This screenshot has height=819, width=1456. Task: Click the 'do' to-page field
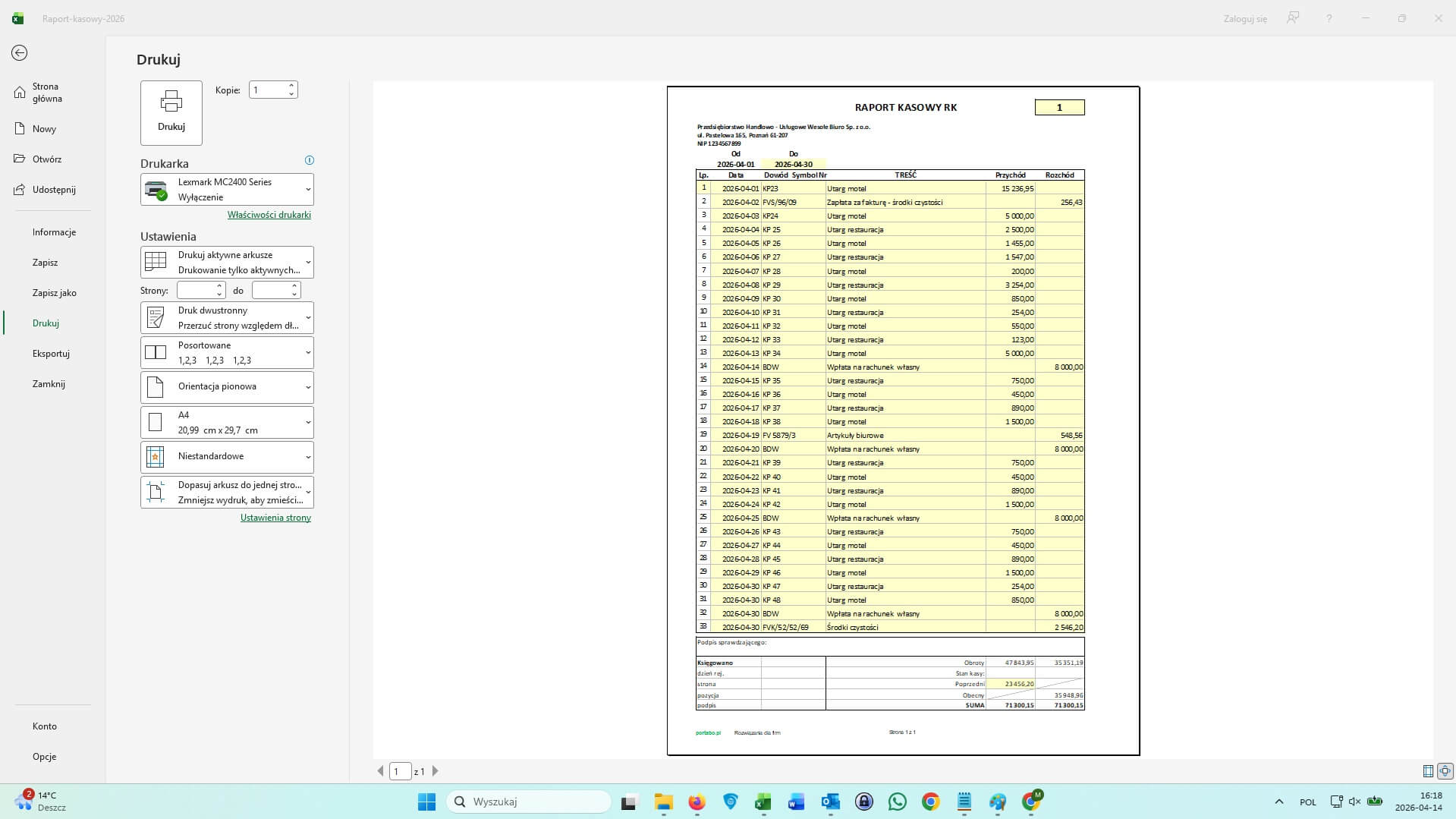tap(271, 290)
